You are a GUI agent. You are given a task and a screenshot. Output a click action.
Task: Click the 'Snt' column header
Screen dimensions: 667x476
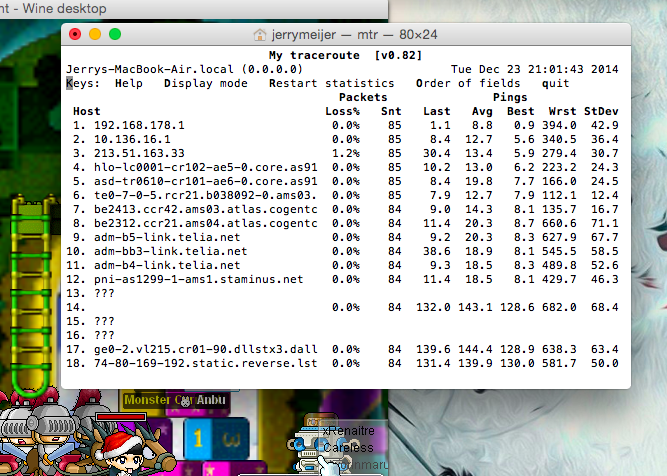(391, 111)
